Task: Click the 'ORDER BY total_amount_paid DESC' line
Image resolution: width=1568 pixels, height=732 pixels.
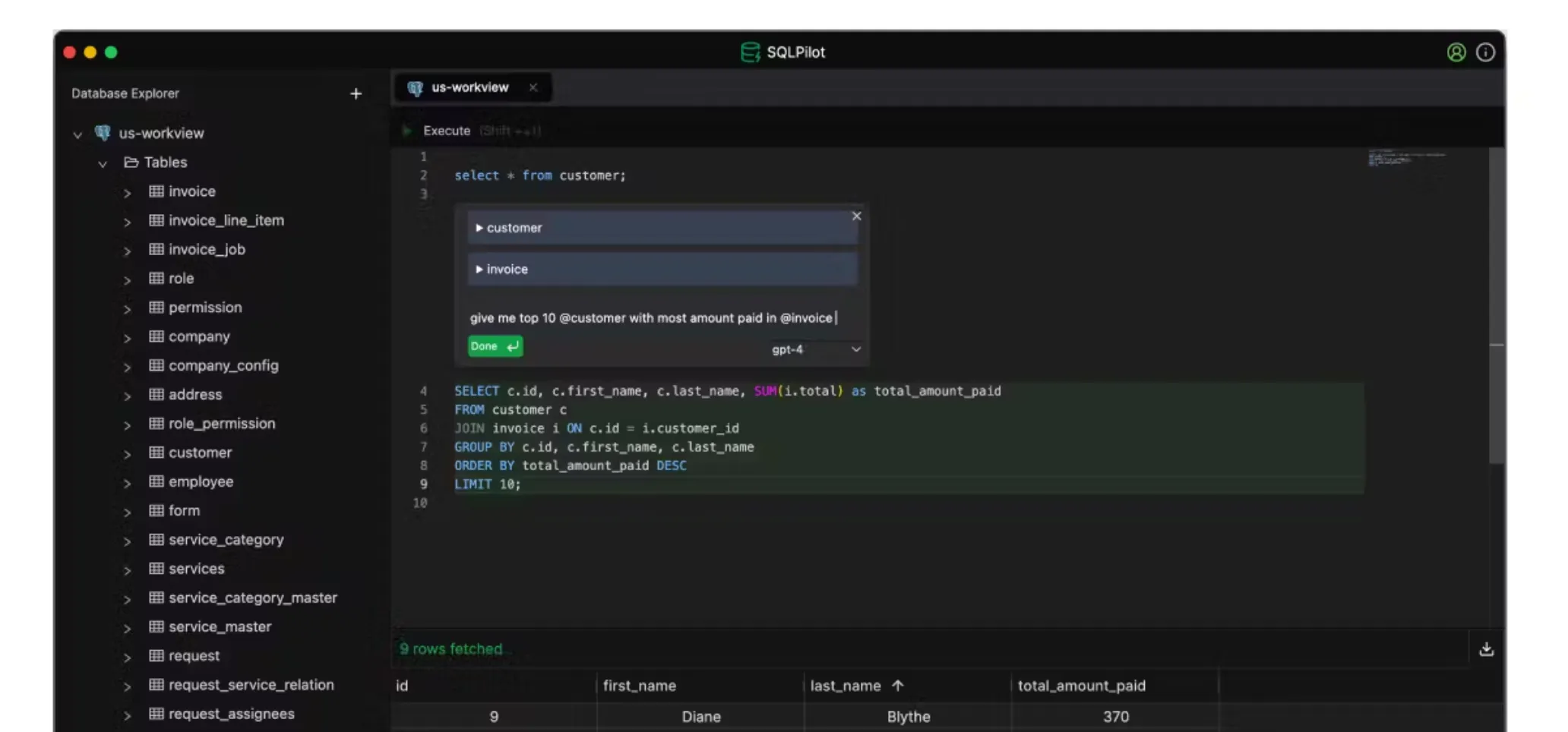Action: point(571,465)
